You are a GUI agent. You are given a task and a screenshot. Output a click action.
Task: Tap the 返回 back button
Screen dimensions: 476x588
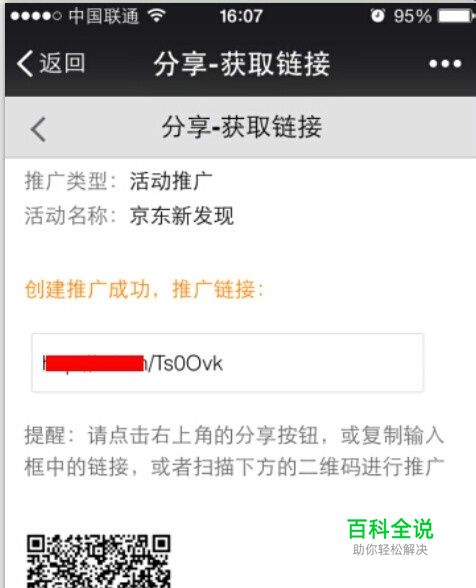tap(51, 63)
